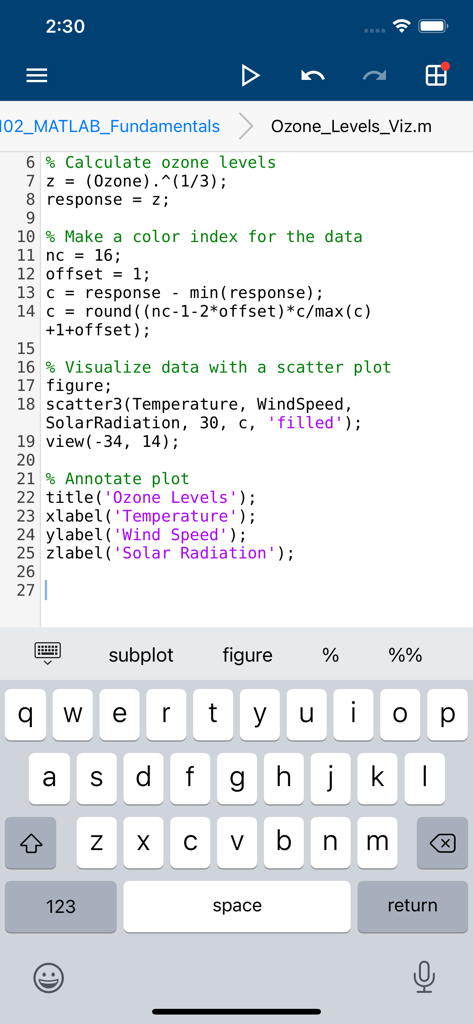Viewport: 473px width, 1024px height.
Task: Tap the 'w' key
Action: click(73, 714)
